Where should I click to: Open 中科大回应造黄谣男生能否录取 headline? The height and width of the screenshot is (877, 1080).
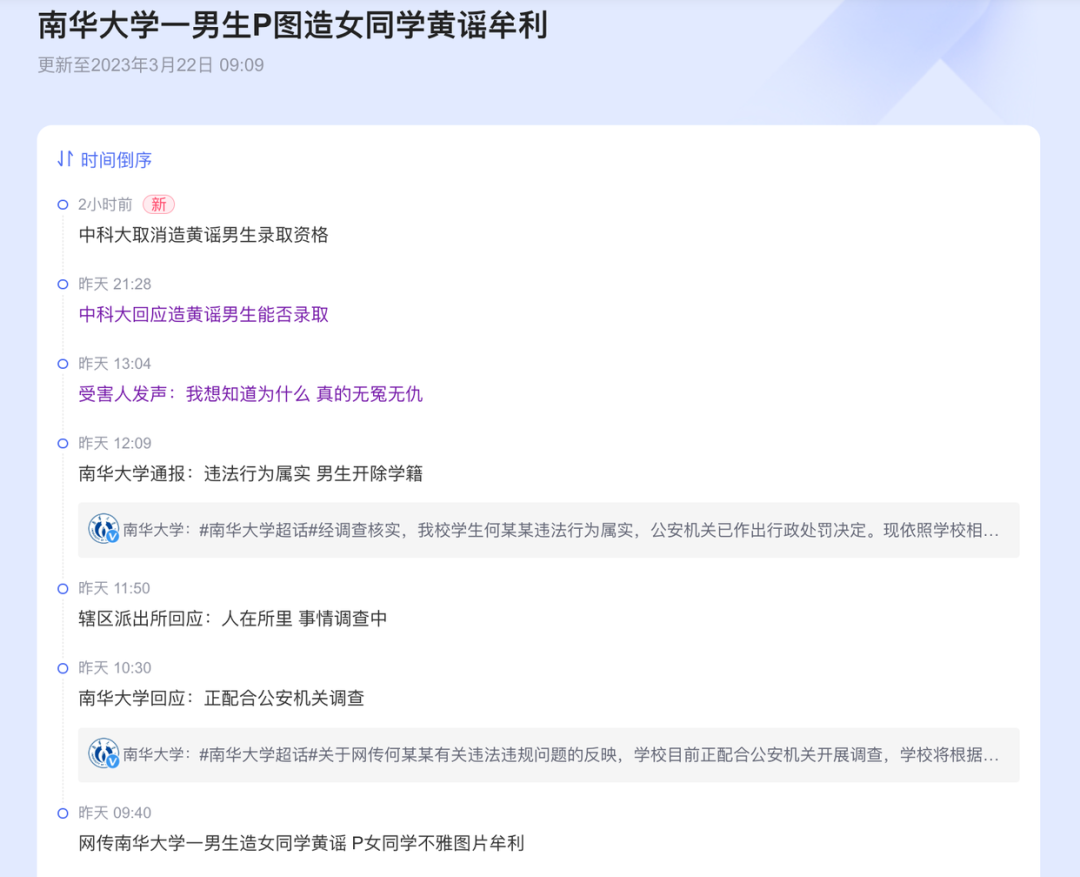(203, 314)
